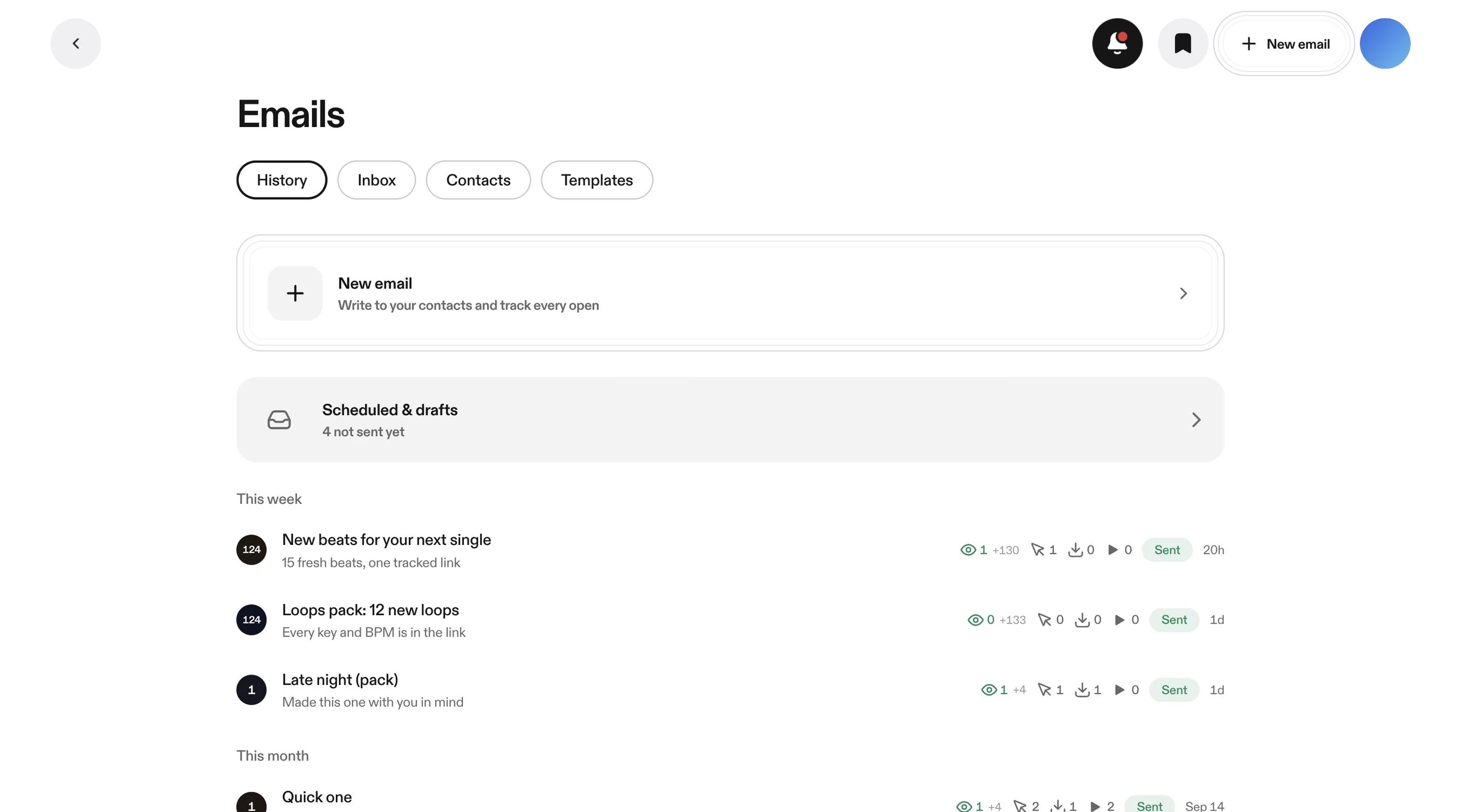The height and width of the screenshot is (812, 1461).
Task: Click the play icon on New beats row
Action: (1113, 550)
